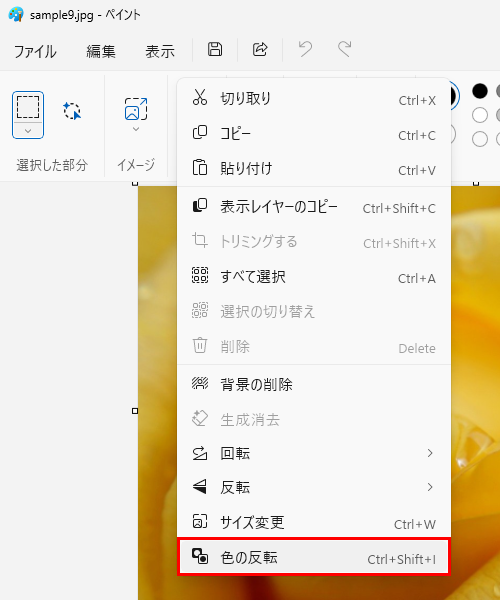Click the Paint app palette icon
This screenshot has height=600, width=500.
tap(16, 15)
